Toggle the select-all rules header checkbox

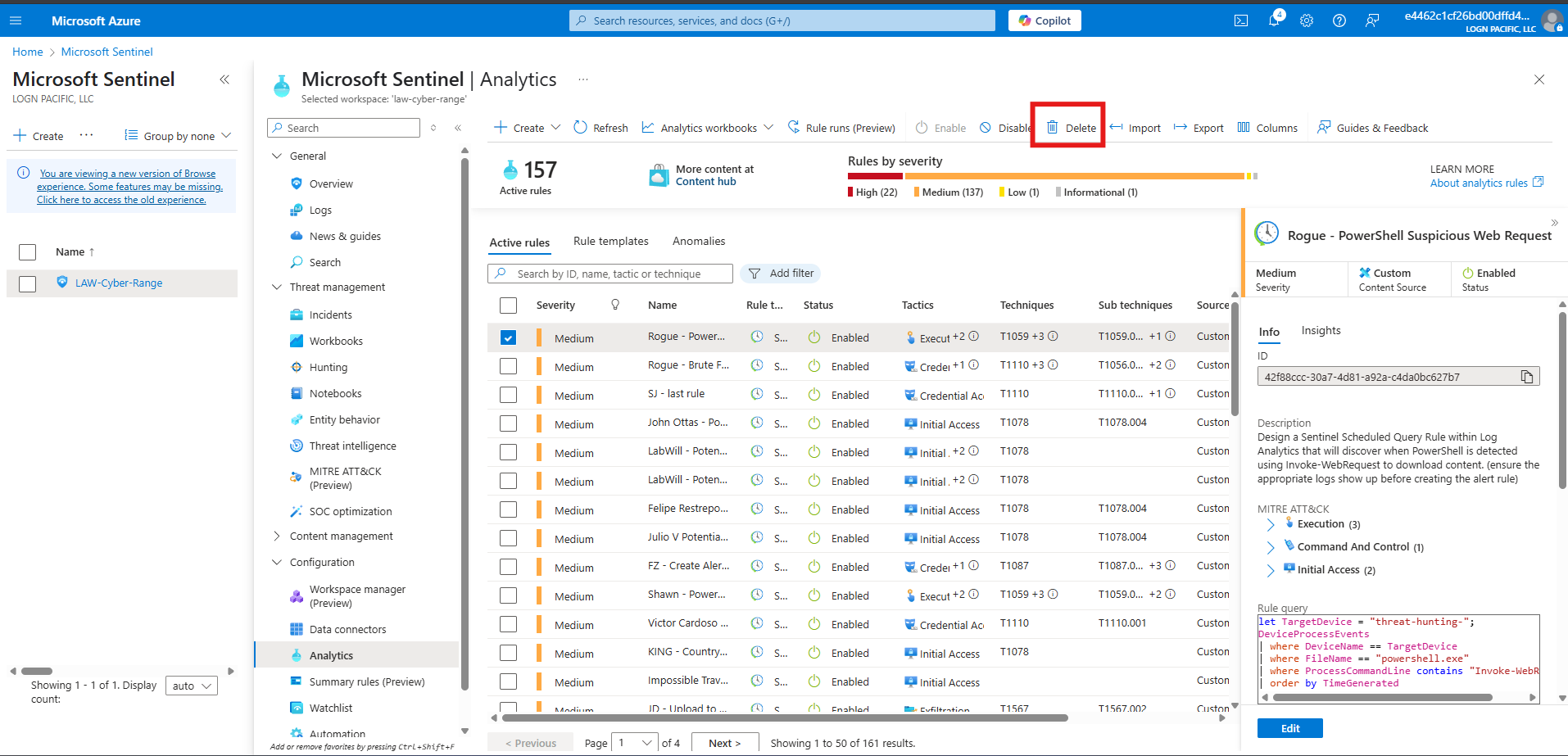point(508,306)
